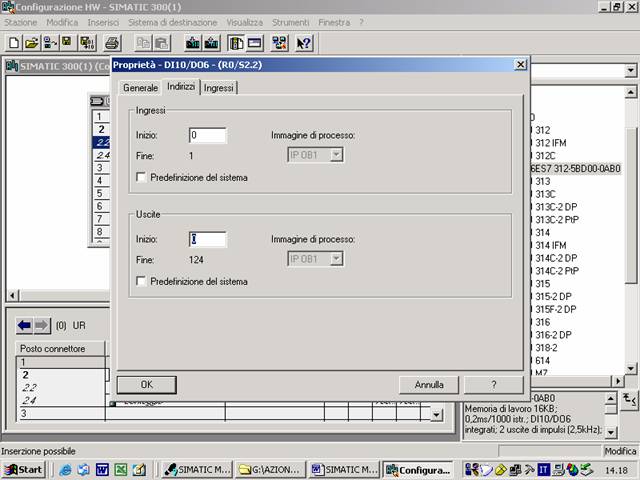The width and height of the screenshot is (640, 480).
Task: Open Excel from the quick launch bar
Action: coord(120,469)
